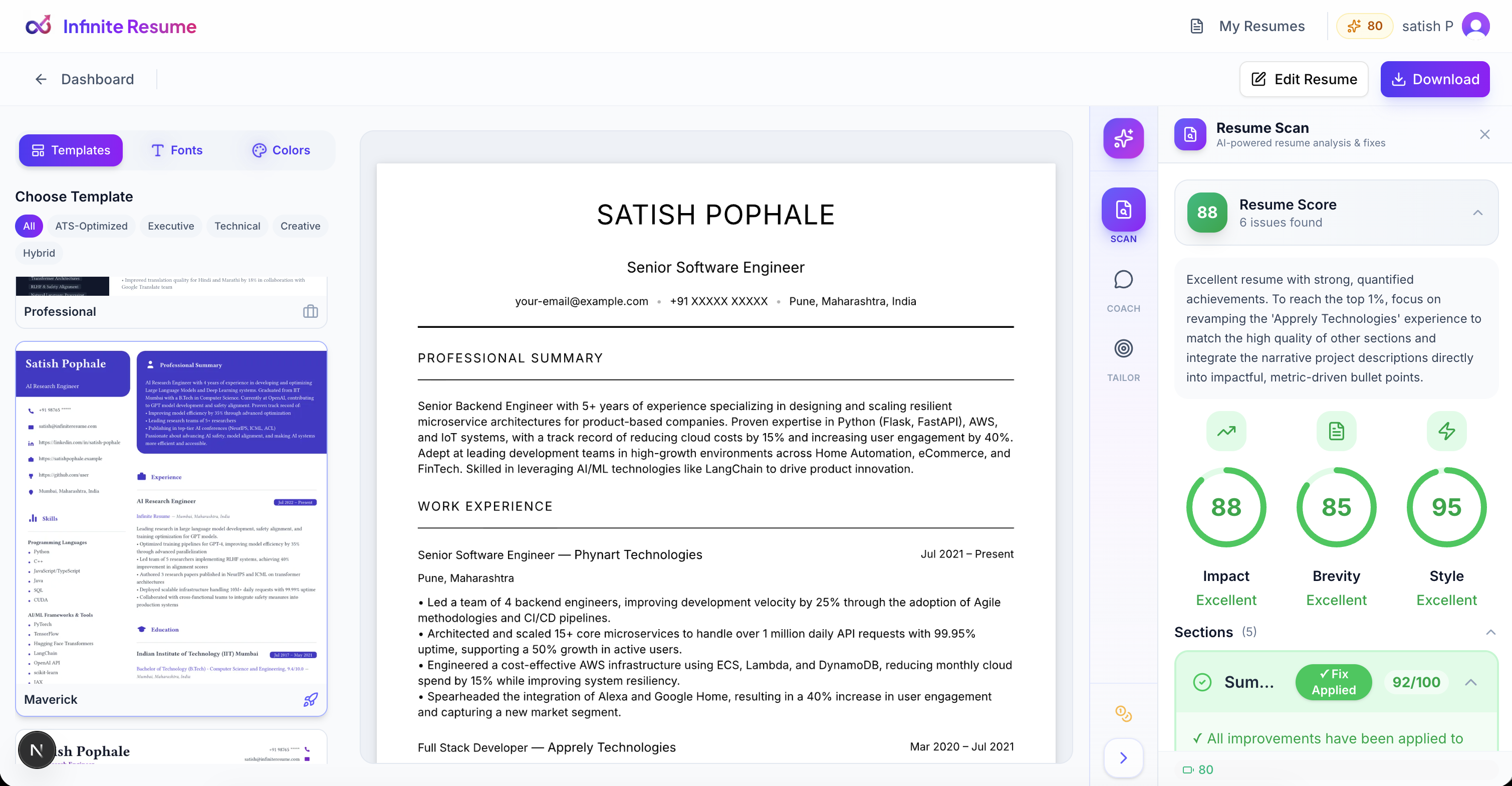The image size is (1512, 786).
Task: Toggle the Technical template filter
Action: click(x=237, y=226)
